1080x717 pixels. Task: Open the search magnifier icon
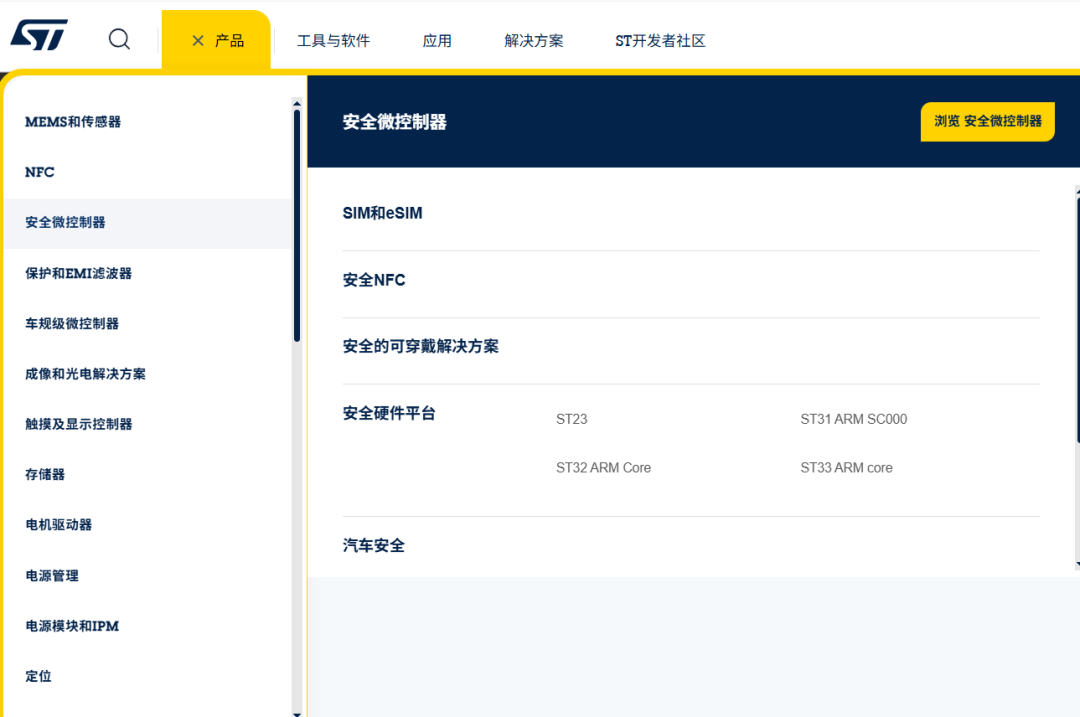point(119,39)
